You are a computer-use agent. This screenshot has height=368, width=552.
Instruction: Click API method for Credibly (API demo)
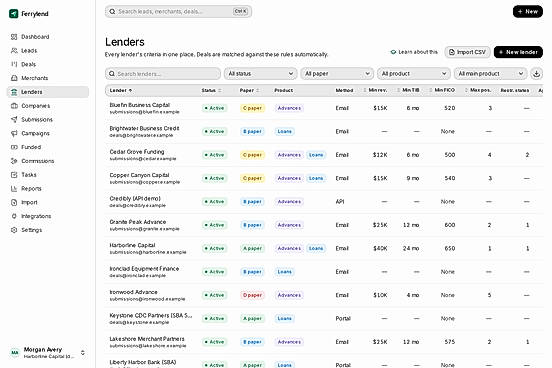click(340, 202)
